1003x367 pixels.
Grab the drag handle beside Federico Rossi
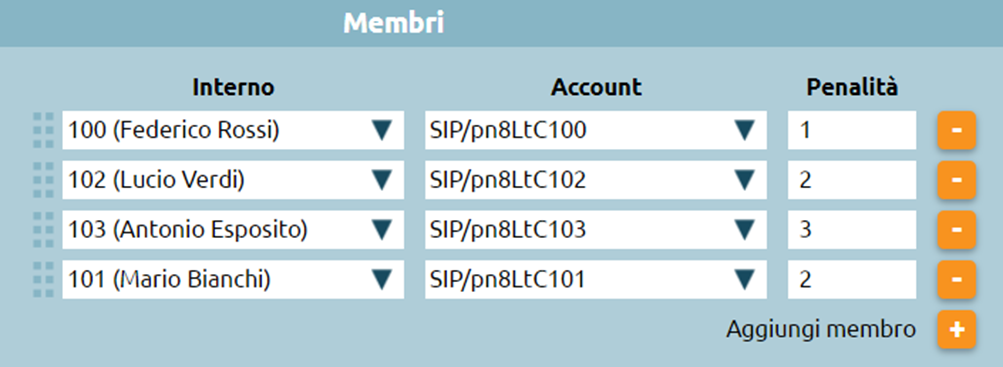(x=43, y=130)
